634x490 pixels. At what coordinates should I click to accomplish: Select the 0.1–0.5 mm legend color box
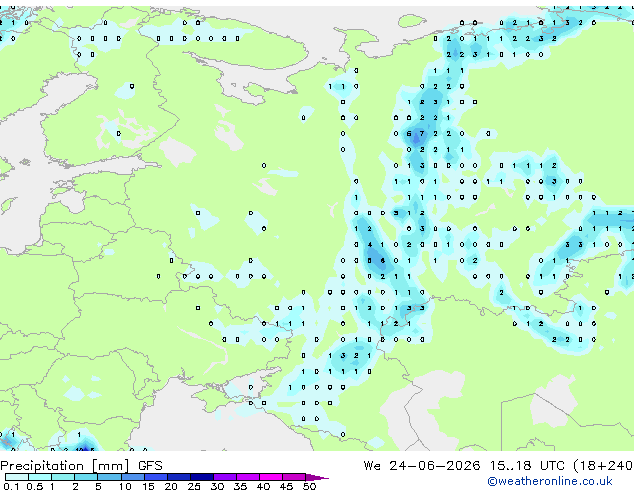(x=17, y=477)
